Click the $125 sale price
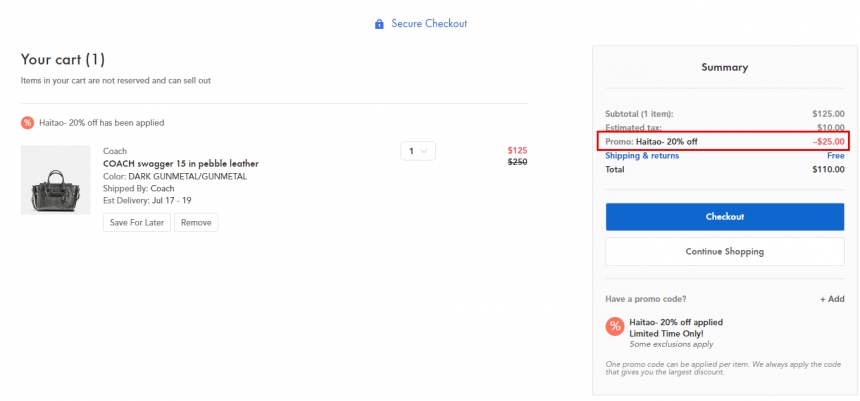Viewport: 860px width, 401px height. [x=517, y=150]
